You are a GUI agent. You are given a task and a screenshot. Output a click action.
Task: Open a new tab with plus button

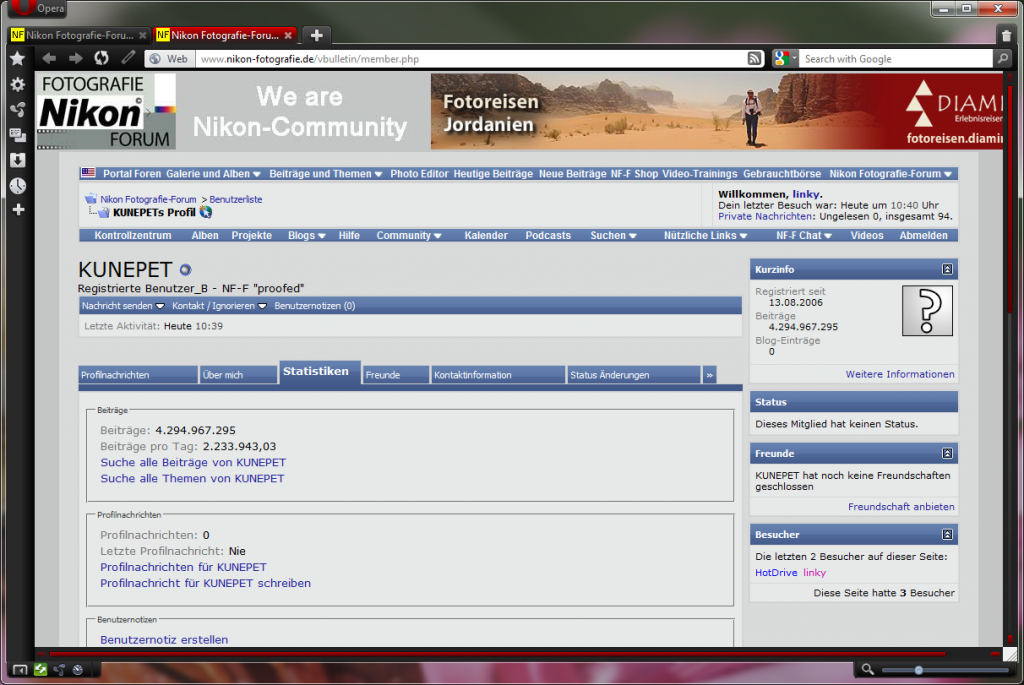click(x=317, y=35)
